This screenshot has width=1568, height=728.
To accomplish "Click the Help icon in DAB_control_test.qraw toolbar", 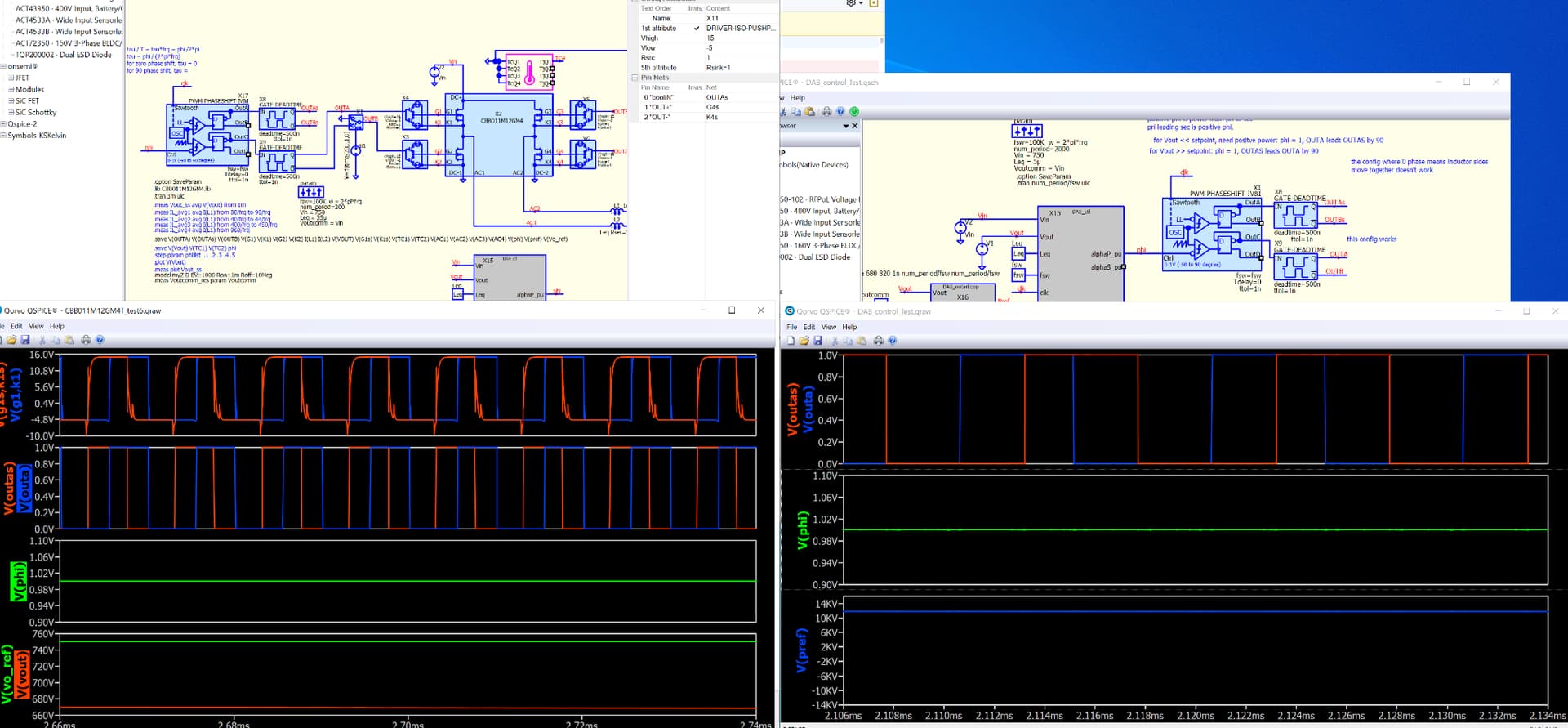I will (x=893, y=341).
